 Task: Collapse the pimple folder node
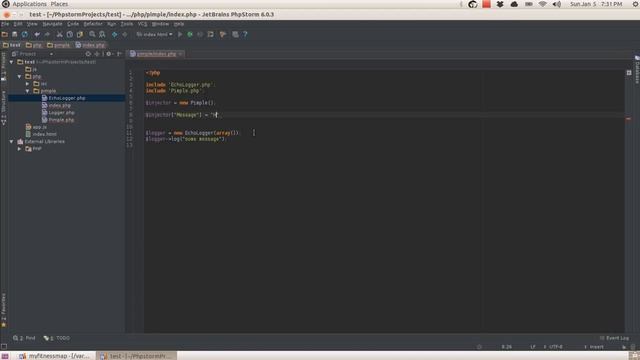coord(27,91)
